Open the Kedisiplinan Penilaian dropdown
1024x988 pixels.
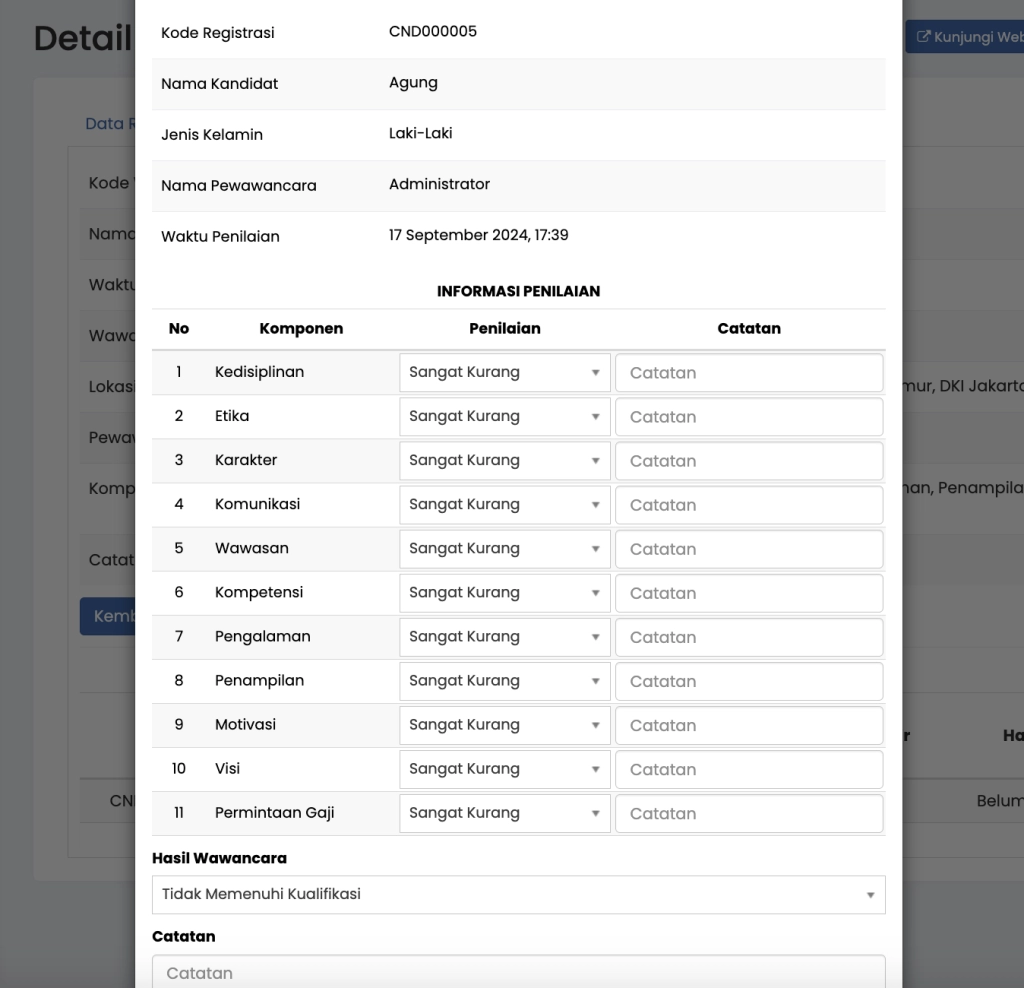click(x=504, y=372)
